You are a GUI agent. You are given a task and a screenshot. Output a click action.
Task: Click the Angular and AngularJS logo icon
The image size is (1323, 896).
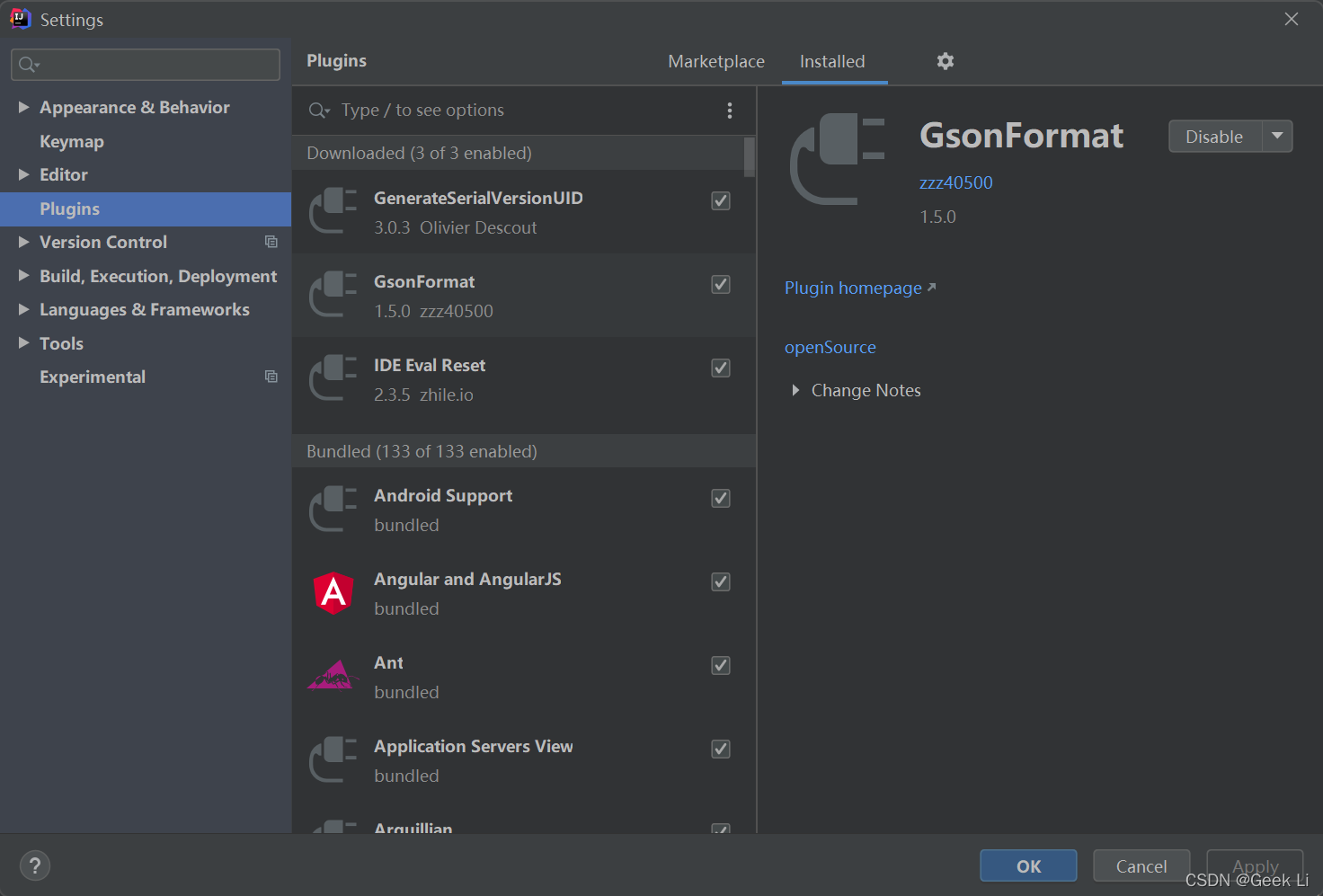point(333,593)
